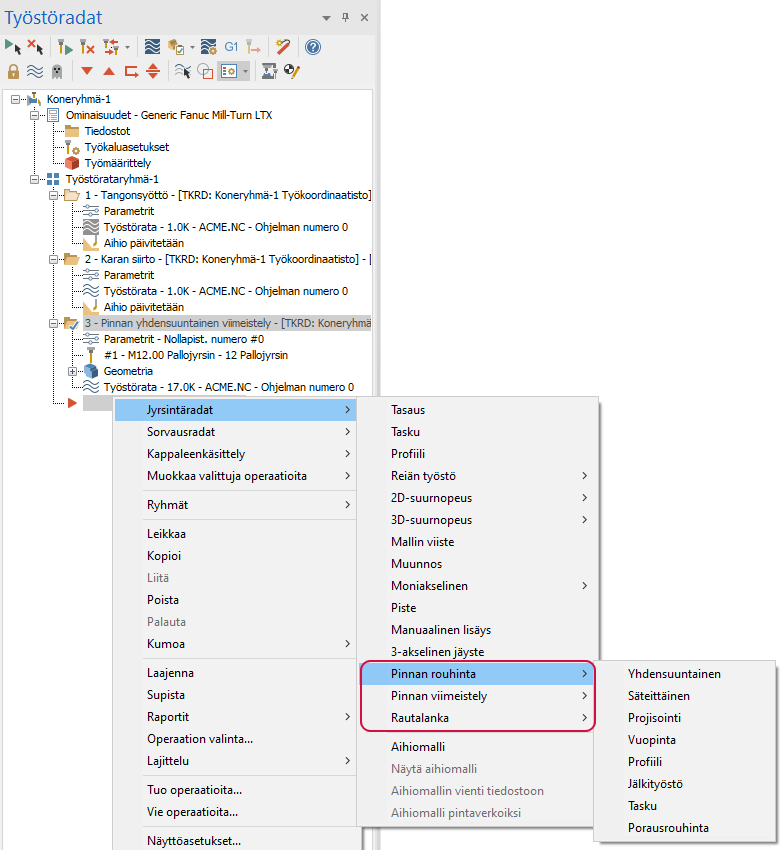Move insert arrow down with red triangle

point(87,71)
